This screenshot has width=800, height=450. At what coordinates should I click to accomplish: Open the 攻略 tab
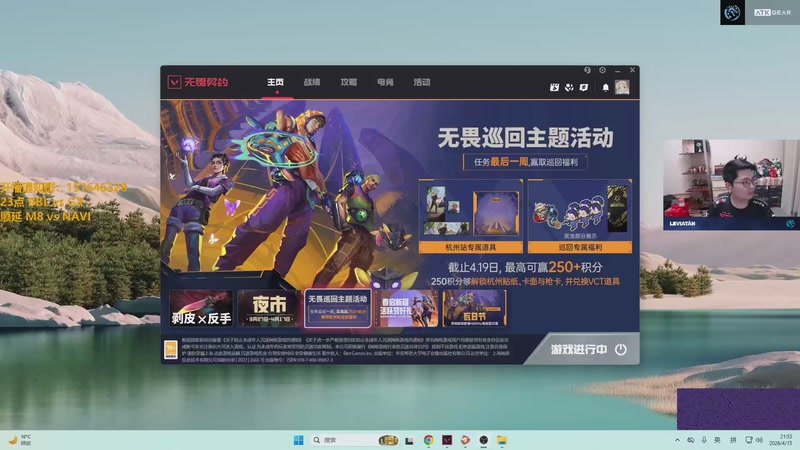pyautogui.click(x=348, y=82)
